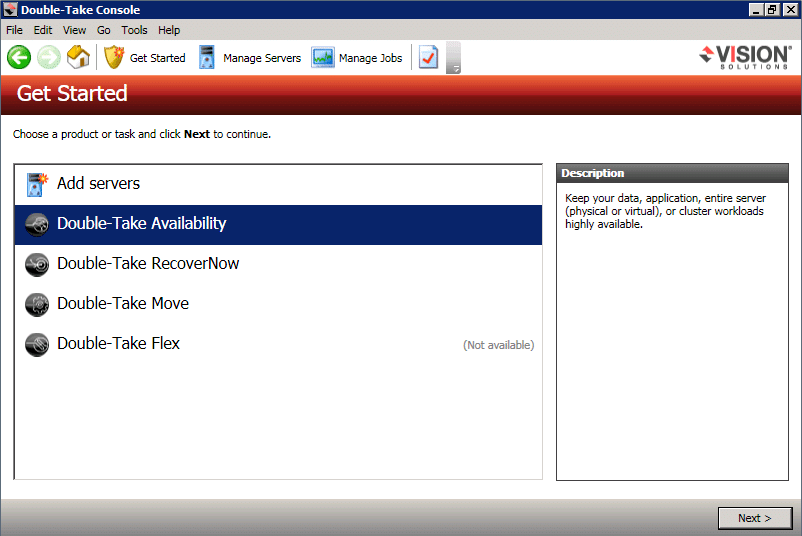Open the Help menu

point(169,30)
